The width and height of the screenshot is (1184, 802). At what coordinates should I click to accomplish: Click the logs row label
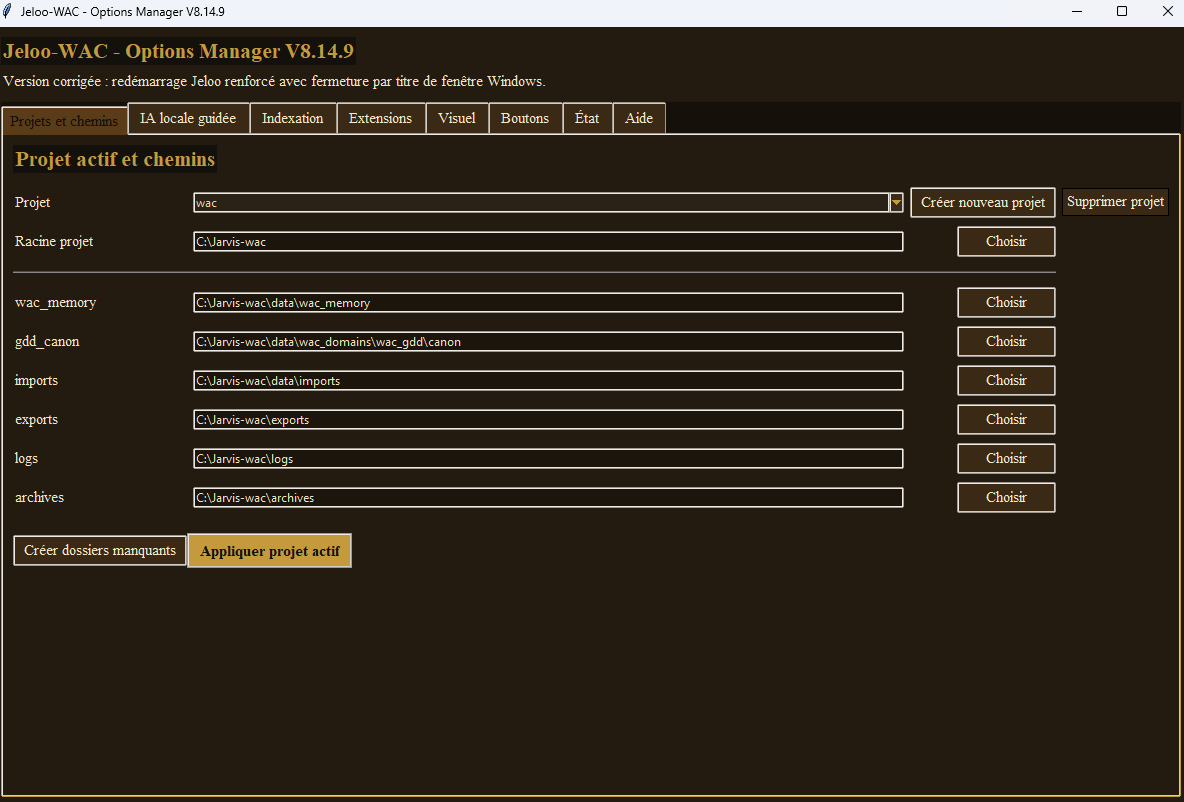pyautogui.click(x=26, y=458)
